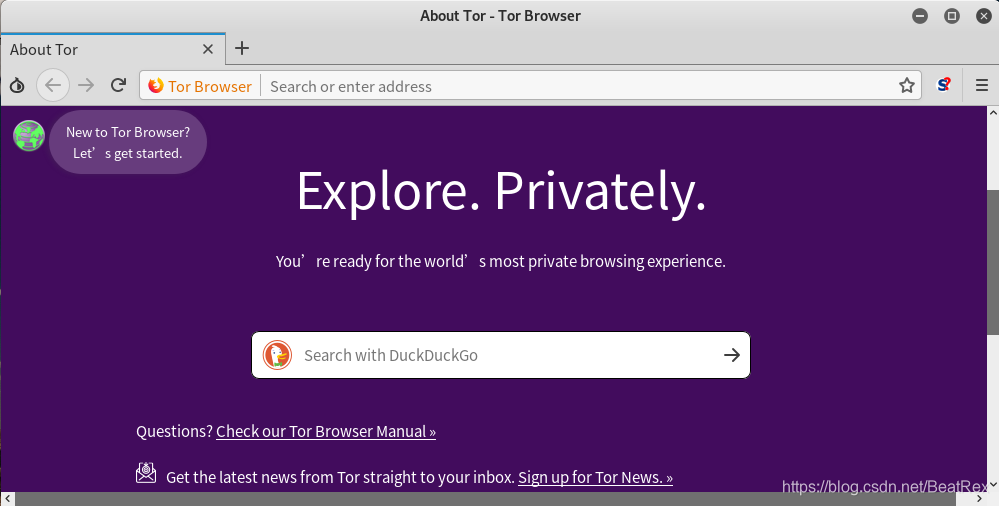The width and height of the screenshot is (999, 506).
Task: Go back one page
Action: 53,85
